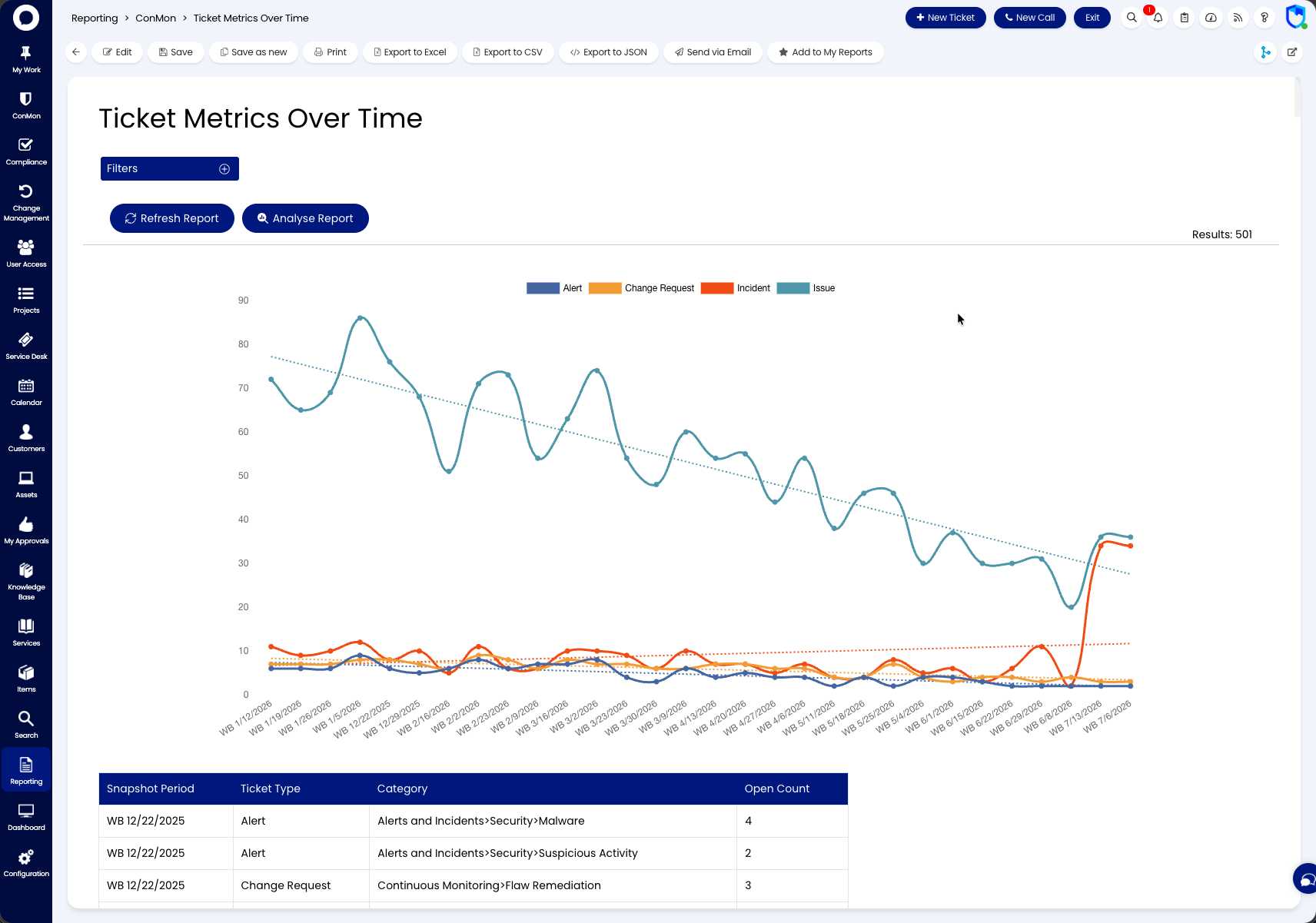The height and width of the screenshot is (923, 1316).
Task: Open Customers from sidebar
Action: pos(26,438)
